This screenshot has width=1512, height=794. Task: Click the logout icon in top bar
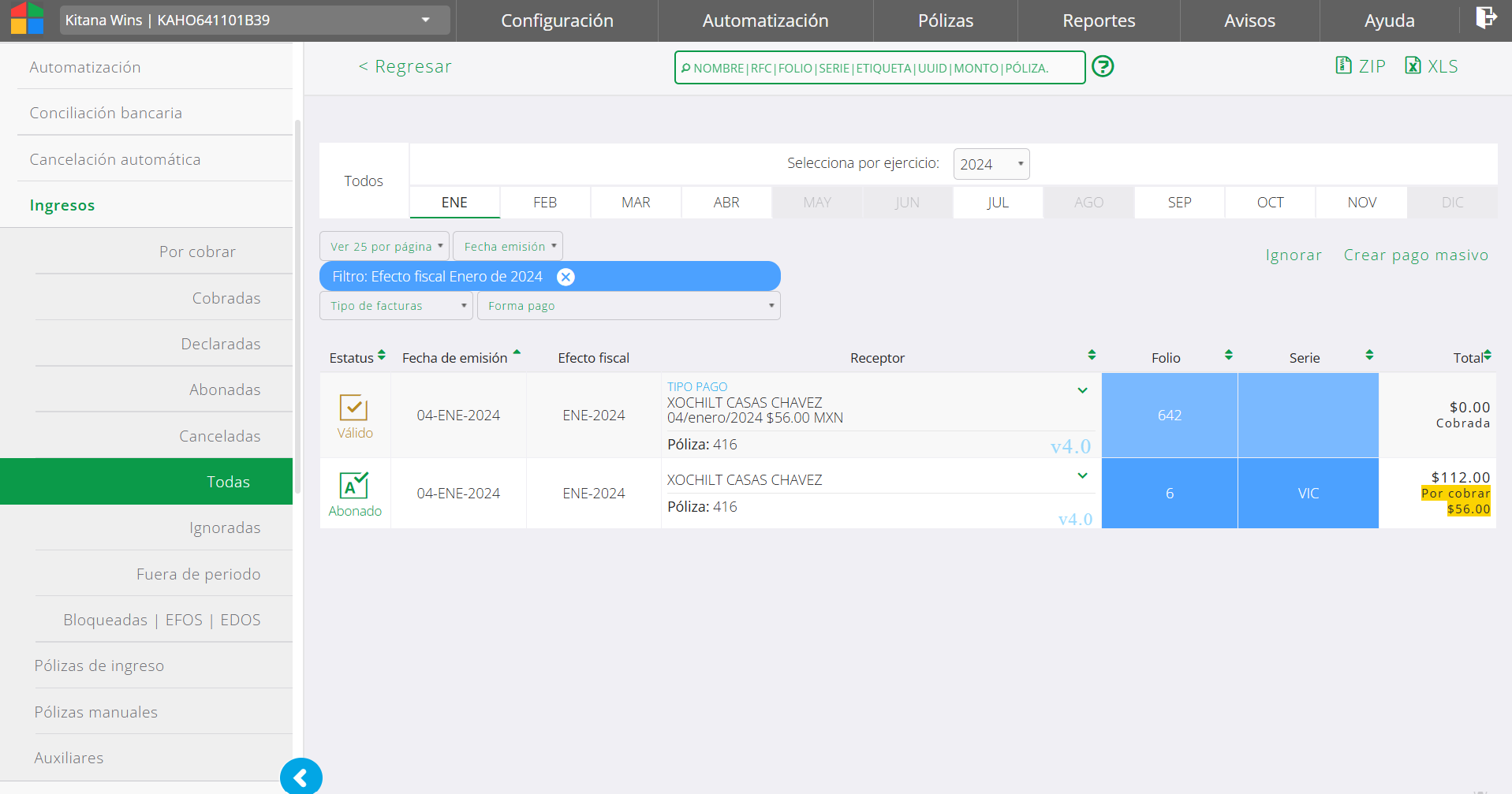[x=1486, y=17]
